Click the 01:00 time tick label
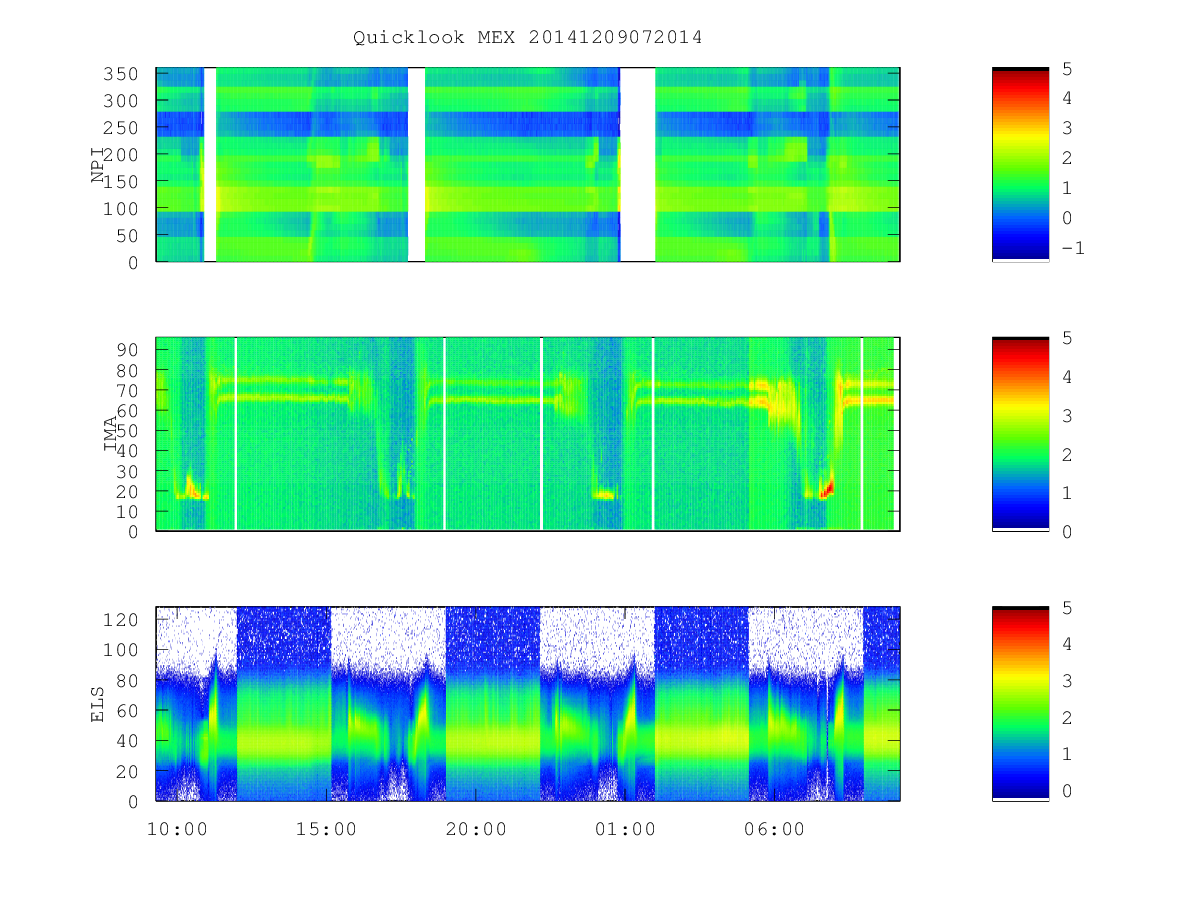The image size is (1200, 900). click(625, 829)
